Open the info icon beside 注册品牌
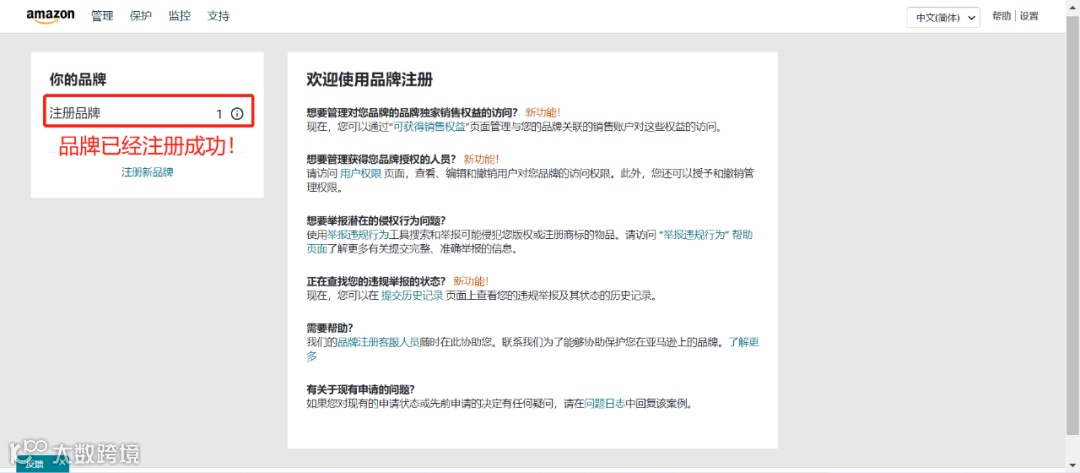 pyautogui.click(x=237, y=114)
